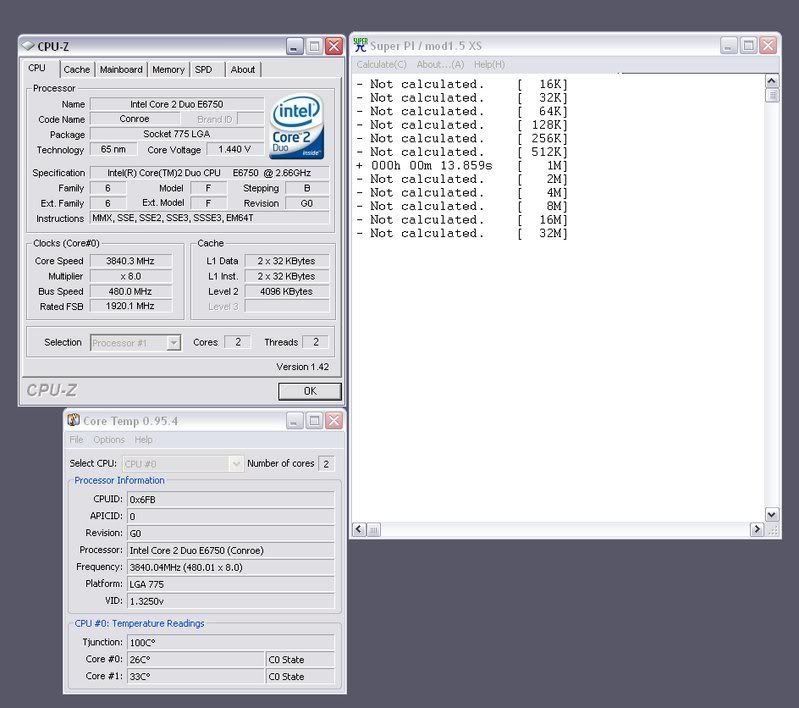Click the Multiplier value x 8.0
The image size is (799, 708).
(x=130, y=276)
